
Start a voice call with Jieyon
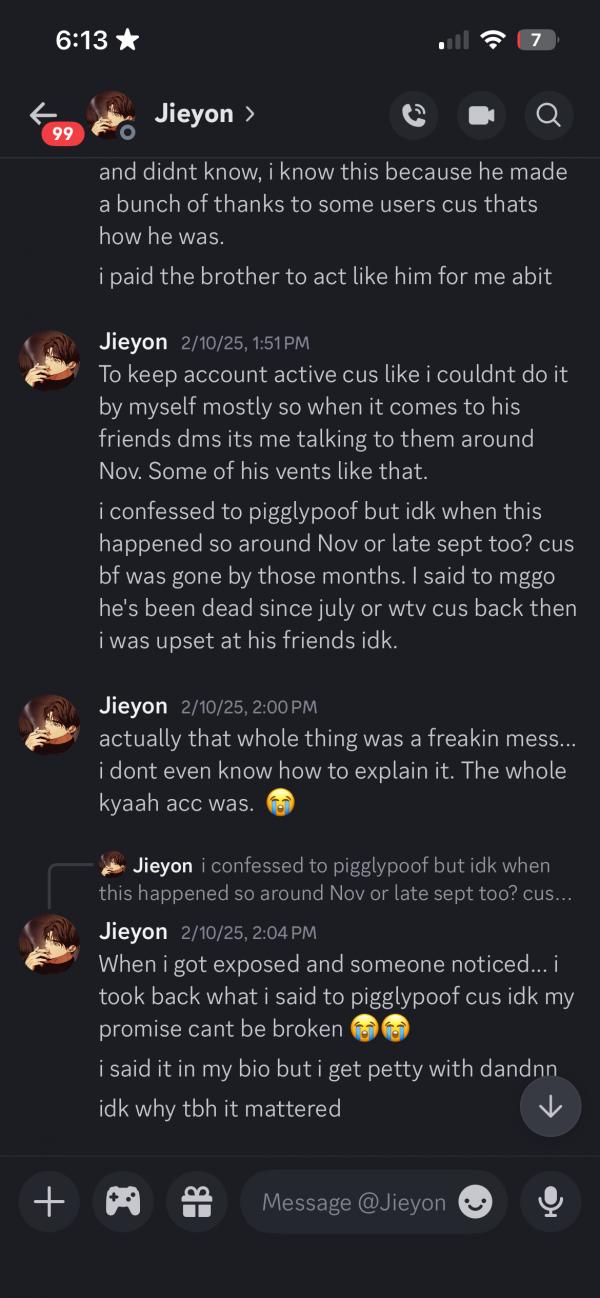(414, 115)
